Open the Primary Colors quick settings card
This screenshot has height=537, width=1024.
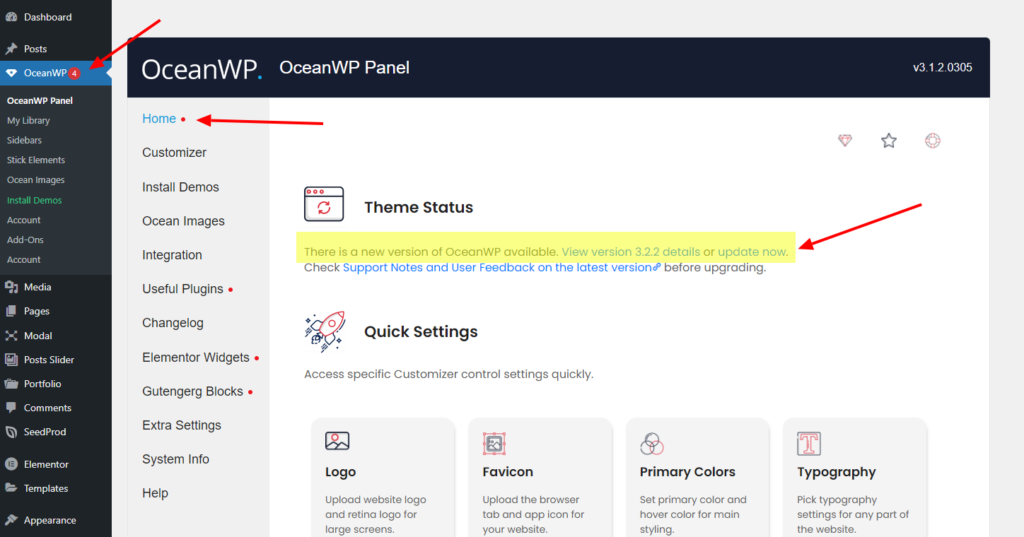coord(697,478)
